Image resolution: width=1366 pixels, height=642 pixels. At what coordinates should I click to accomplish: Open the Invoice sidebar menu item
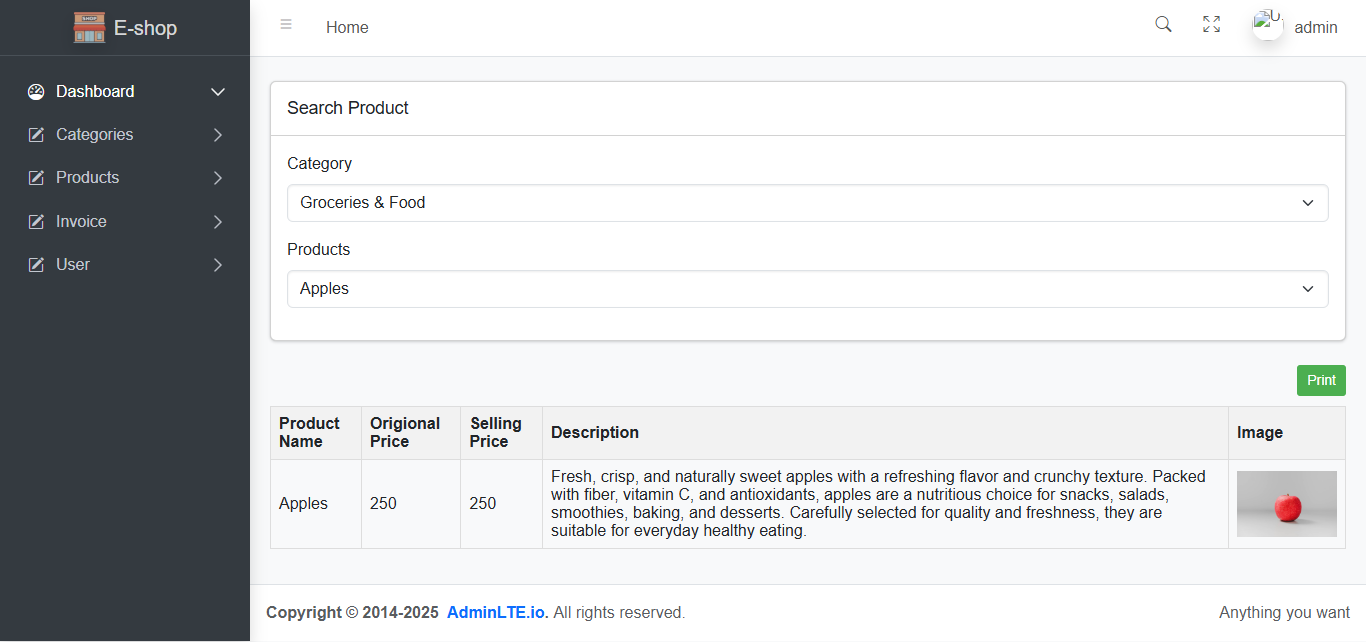click(x=125, y=222)
